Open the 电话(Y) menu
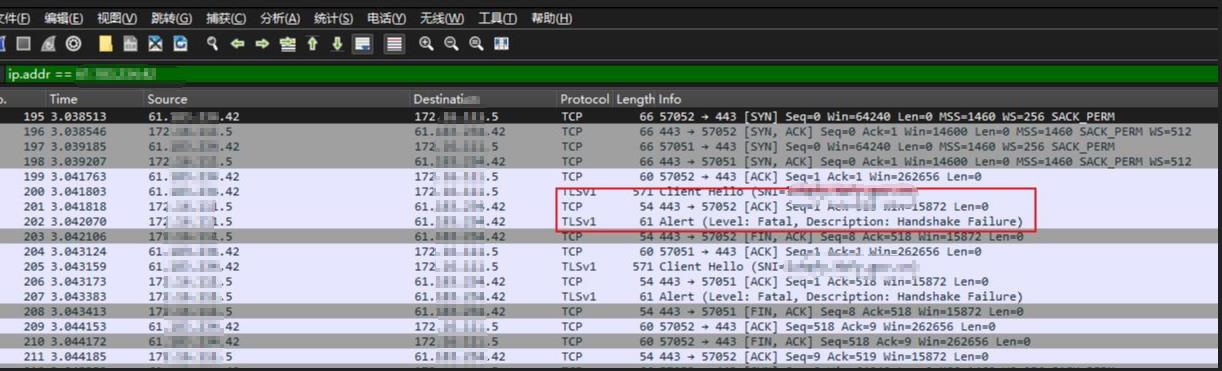Image resolution: width=1222 pixels, height=371 pixels. tap(386, 19)
